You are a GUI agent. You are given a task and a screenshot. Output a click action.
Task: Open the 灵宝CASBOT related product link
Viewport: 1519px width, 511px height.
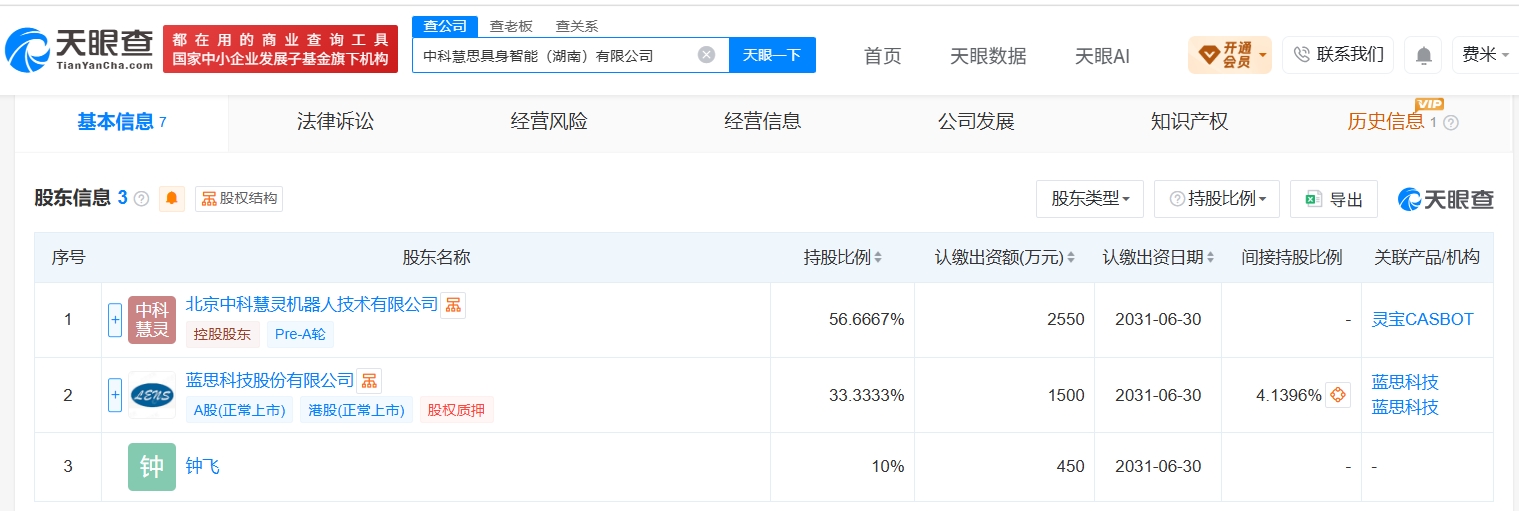1423,320
